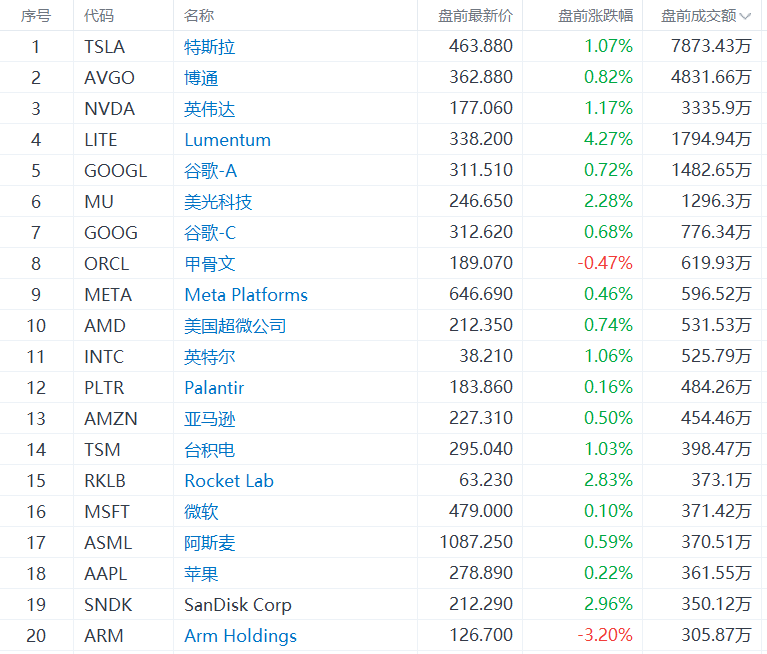Open the Meta Platforms link
The image size is (767, 654).
(x=246, y=295)
